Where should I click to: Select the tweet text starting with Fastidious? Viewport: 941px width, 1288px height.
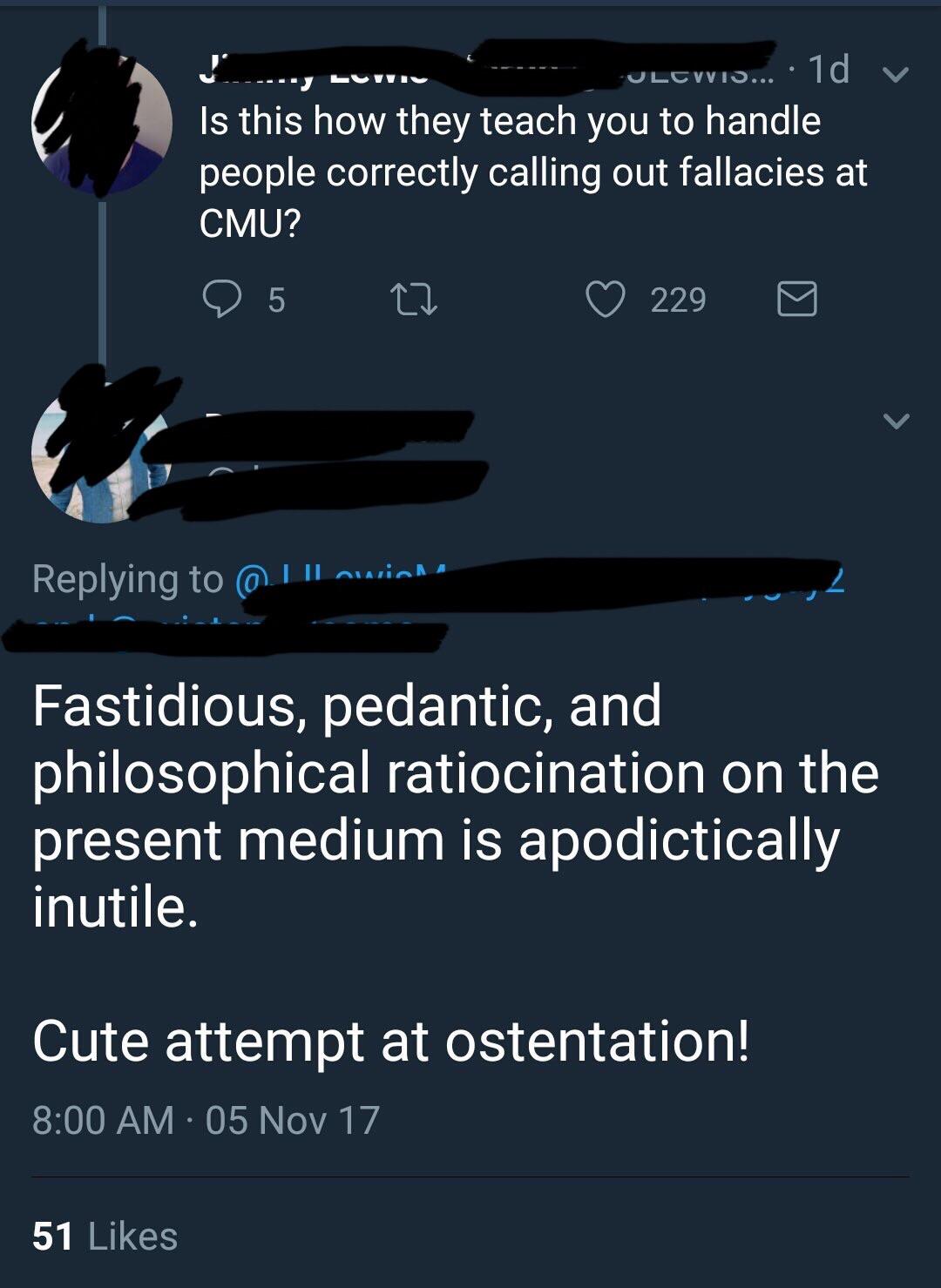click(436, 801)
